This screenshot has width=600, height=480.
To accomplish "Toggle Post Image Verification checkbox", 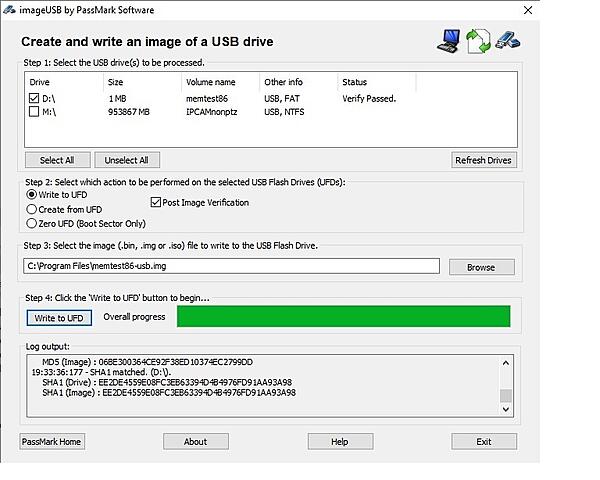I will 155,202.
